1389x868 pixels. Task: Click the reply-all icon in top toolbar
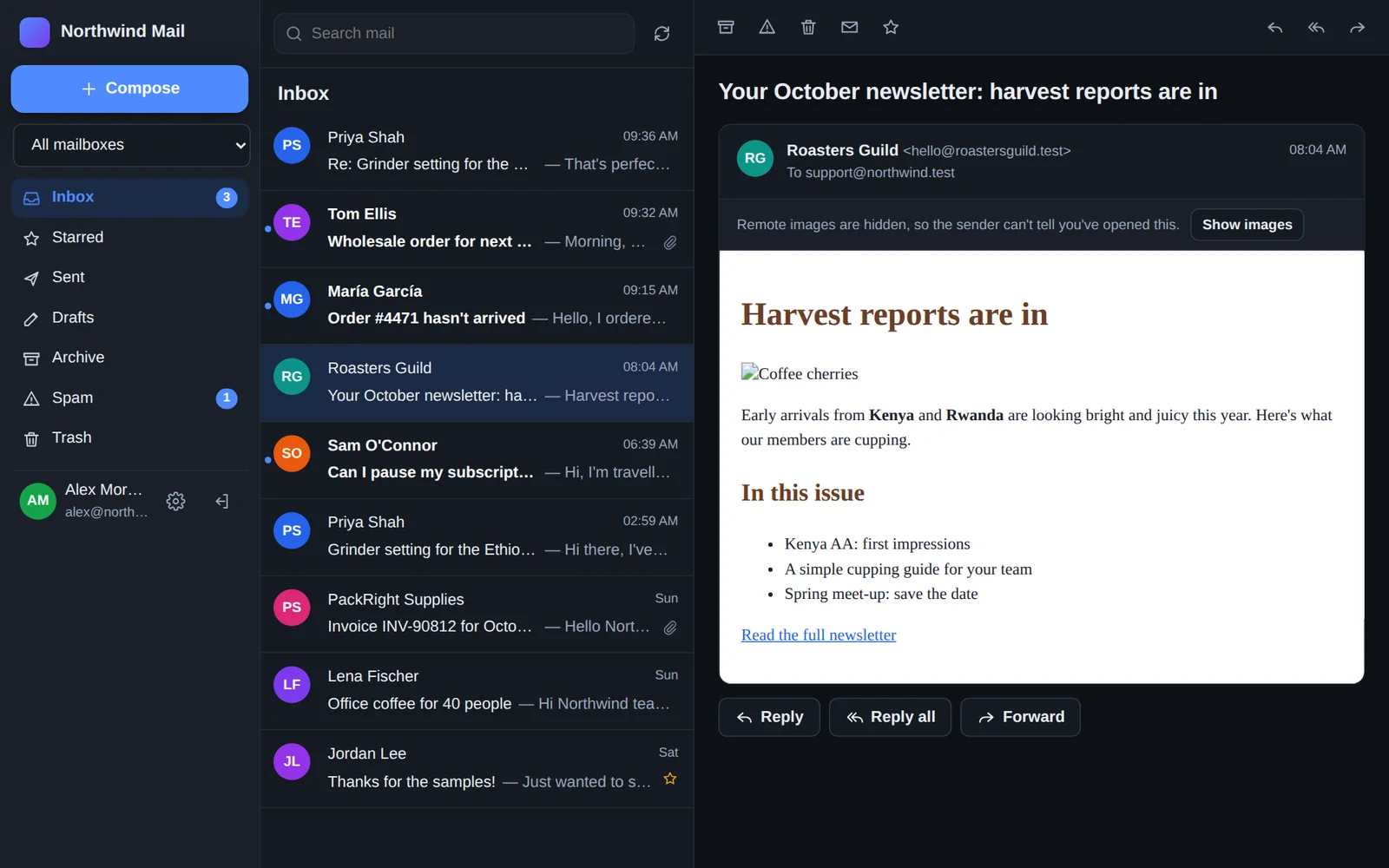click(x=1316, y=28)
